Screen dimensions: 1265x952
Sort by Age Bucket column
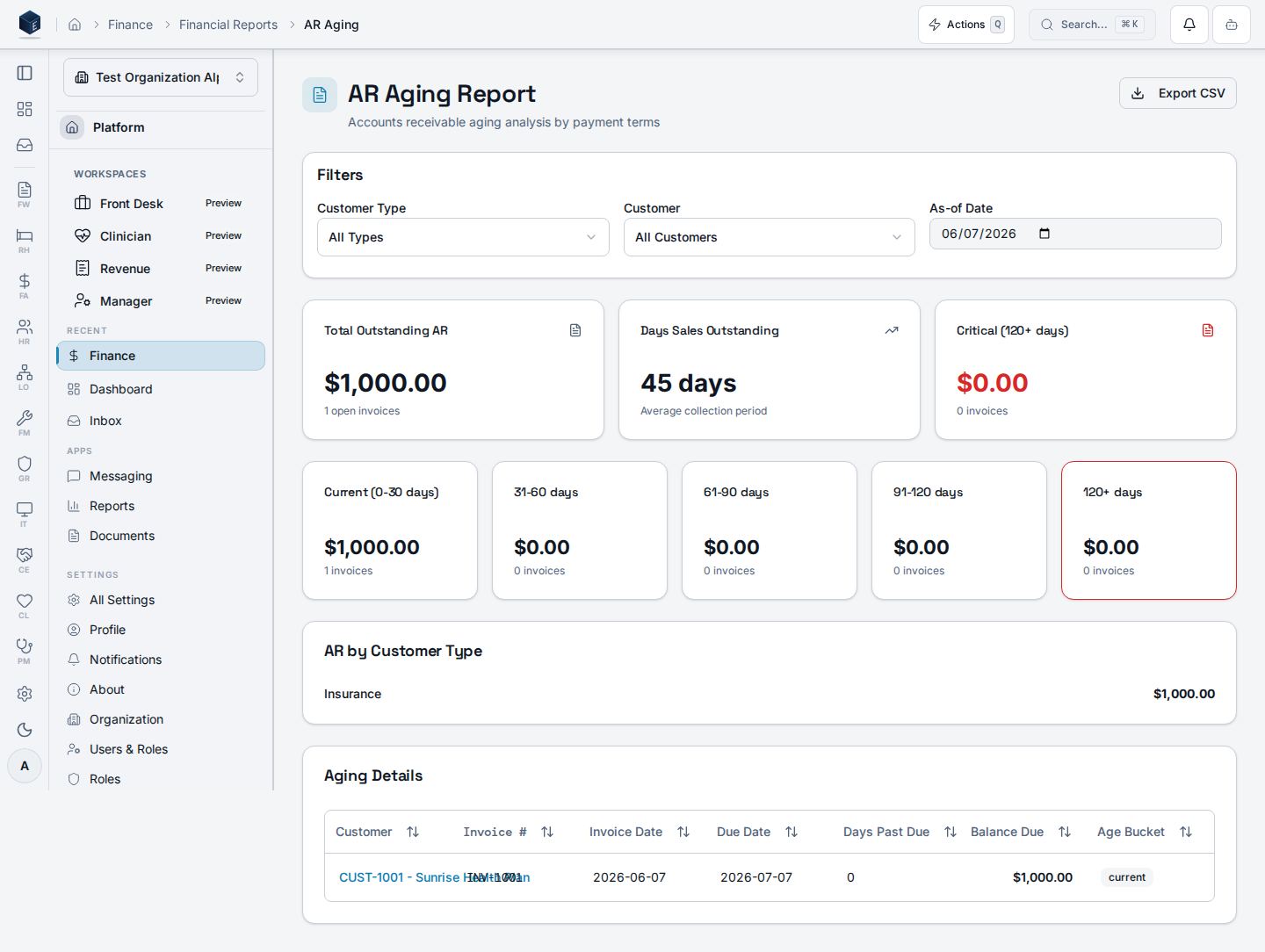click(x=1145, y=832)
